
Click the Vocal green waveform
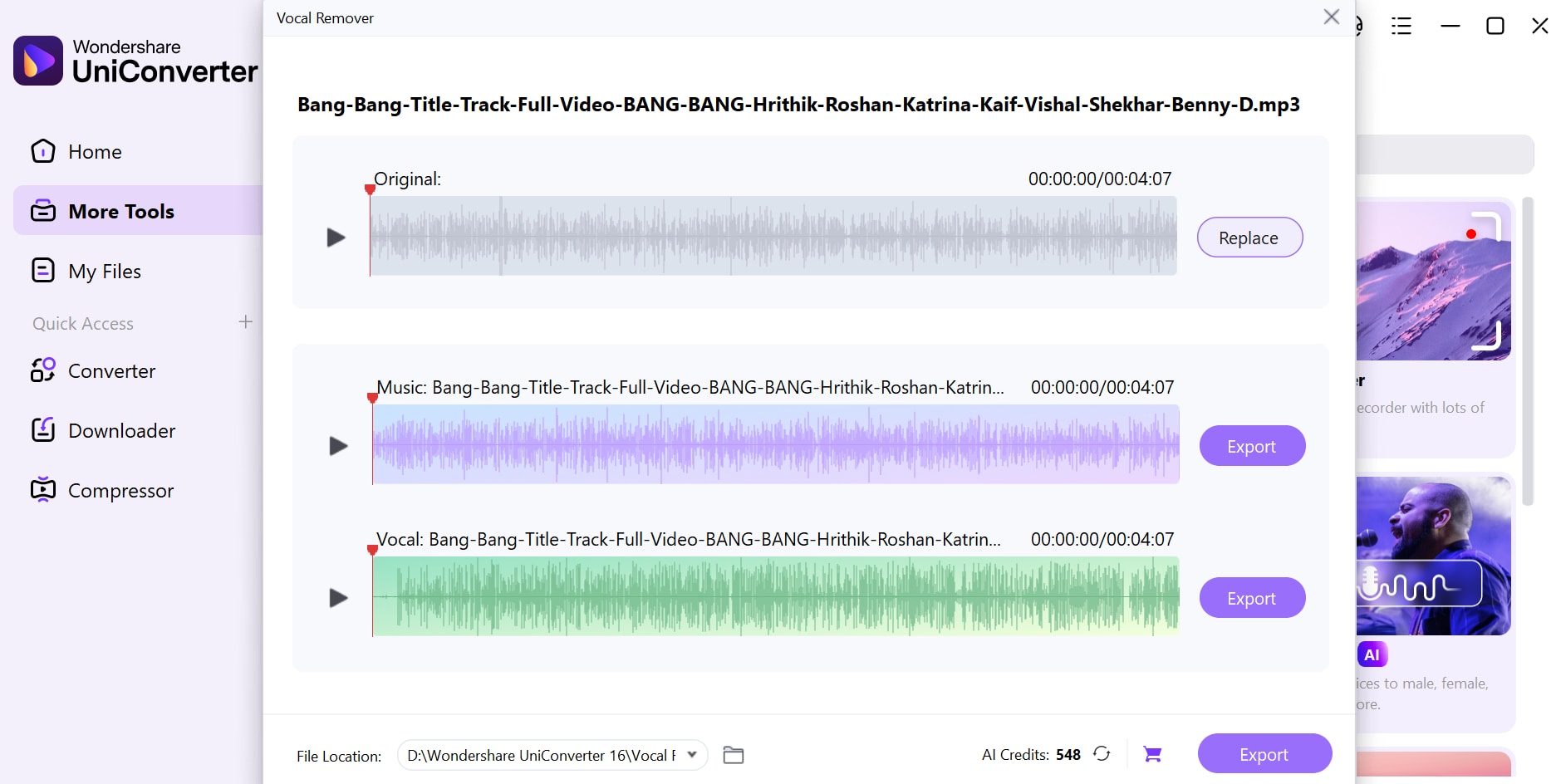(776, 596)
